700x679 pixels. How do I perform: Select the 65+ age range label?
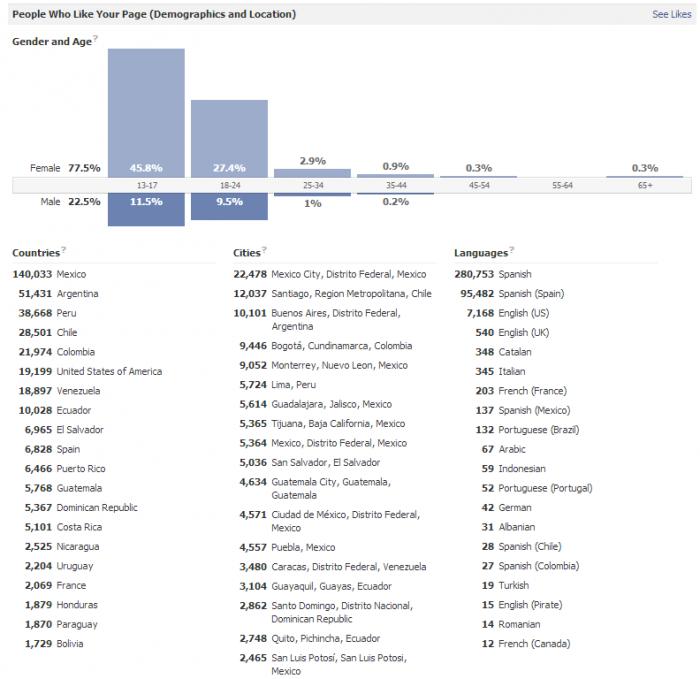645,185
